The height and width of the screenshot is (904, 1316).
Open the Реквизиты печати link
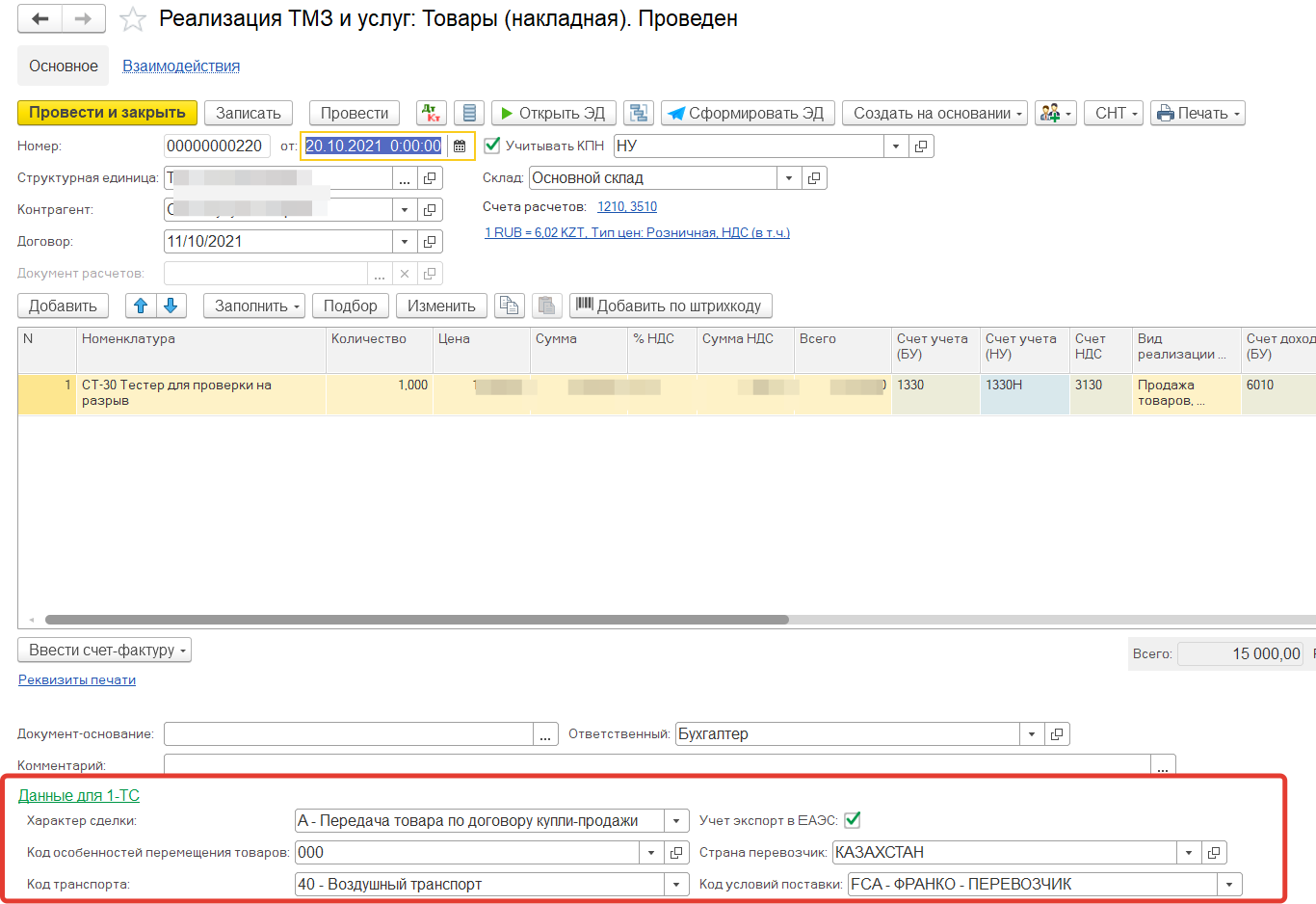pos(77,679)
